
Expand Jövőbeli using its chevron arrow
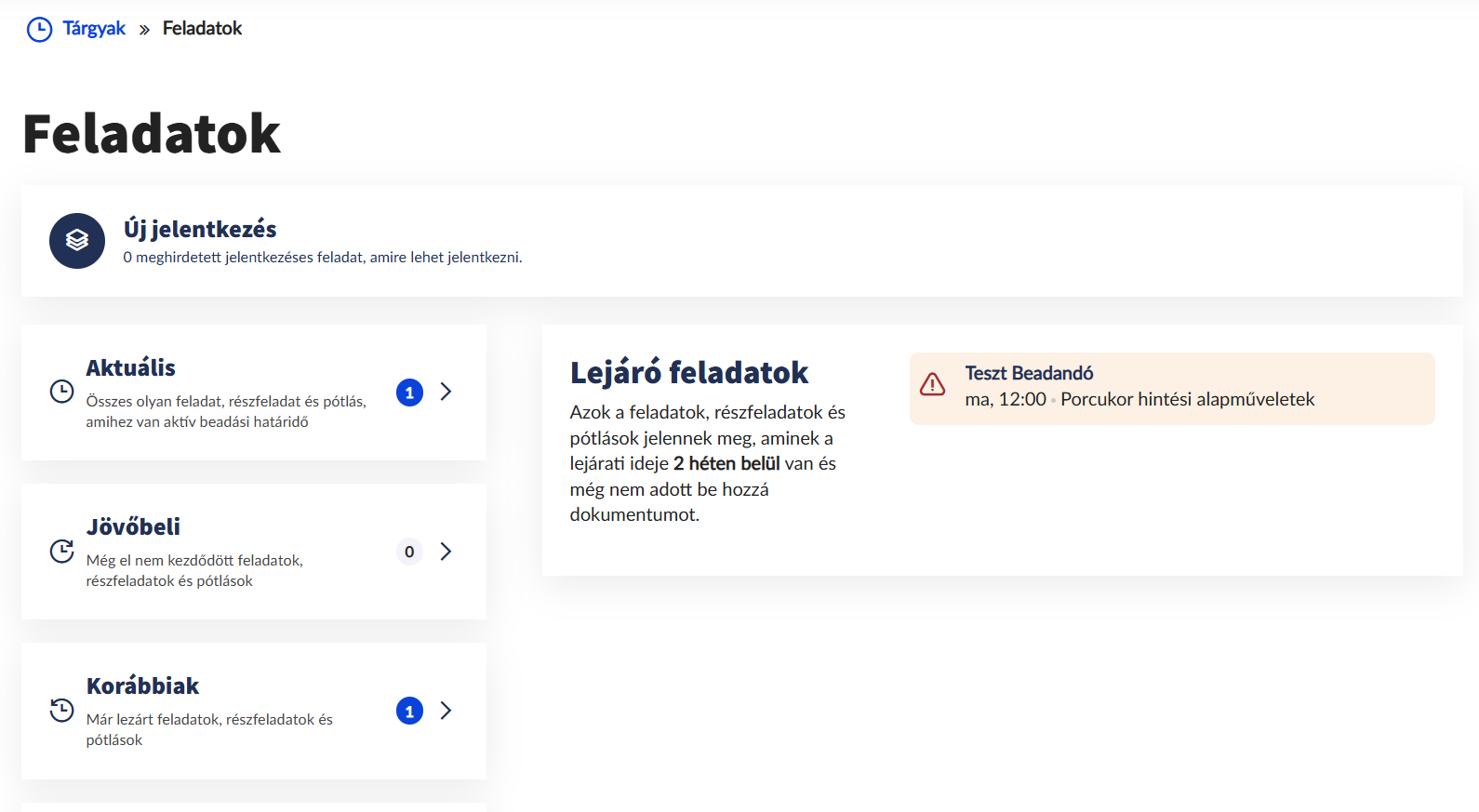coord(446,552)
